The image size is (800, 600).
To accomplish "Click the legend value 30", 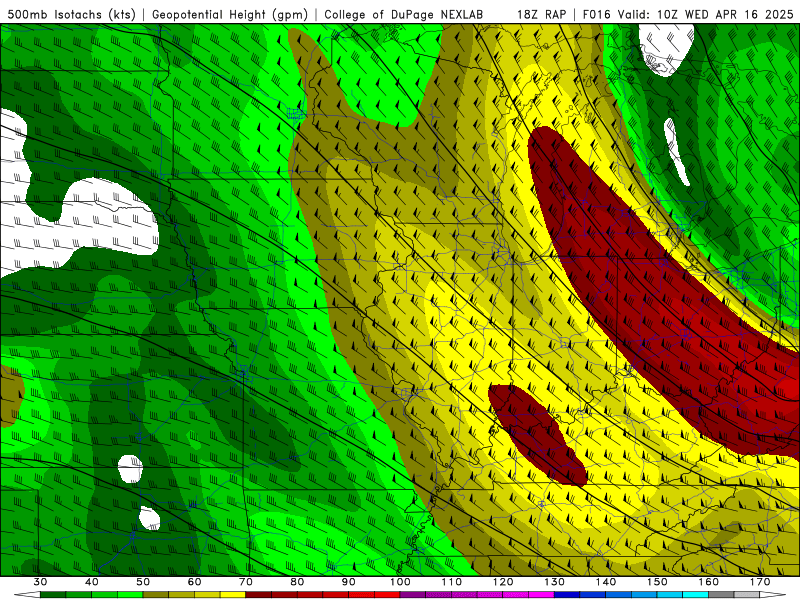I will (40, 582).
